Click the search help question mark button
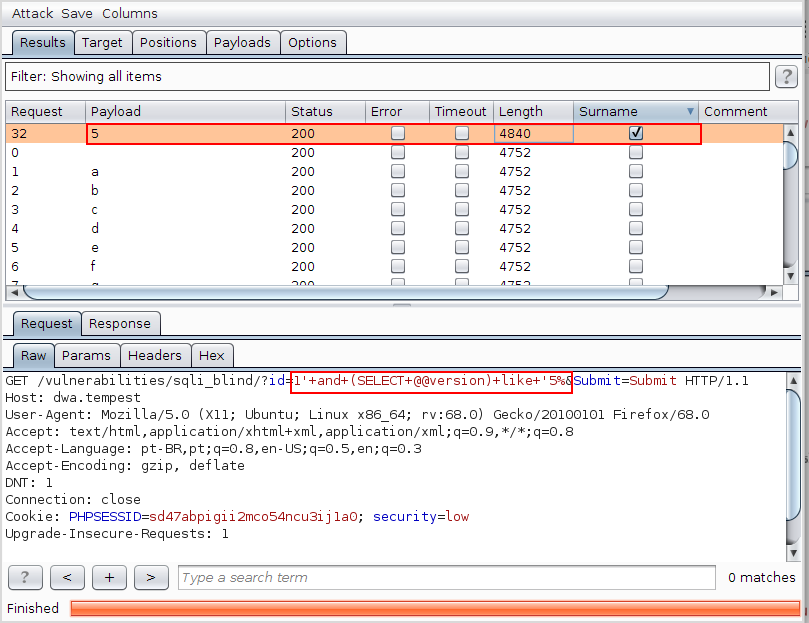 pos(25,577)
